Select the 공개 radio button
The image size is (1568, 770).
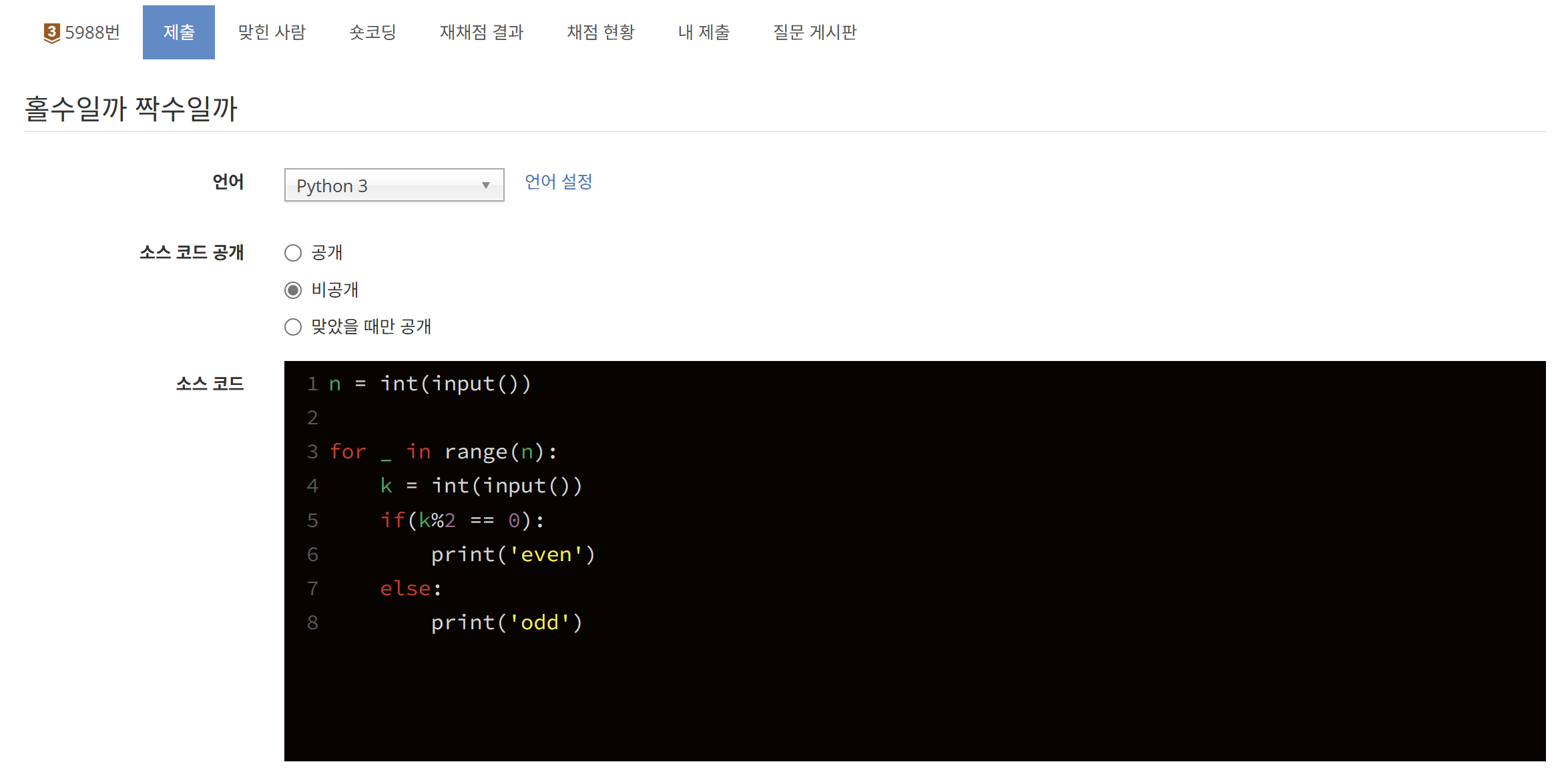click(x=293, y=253)
